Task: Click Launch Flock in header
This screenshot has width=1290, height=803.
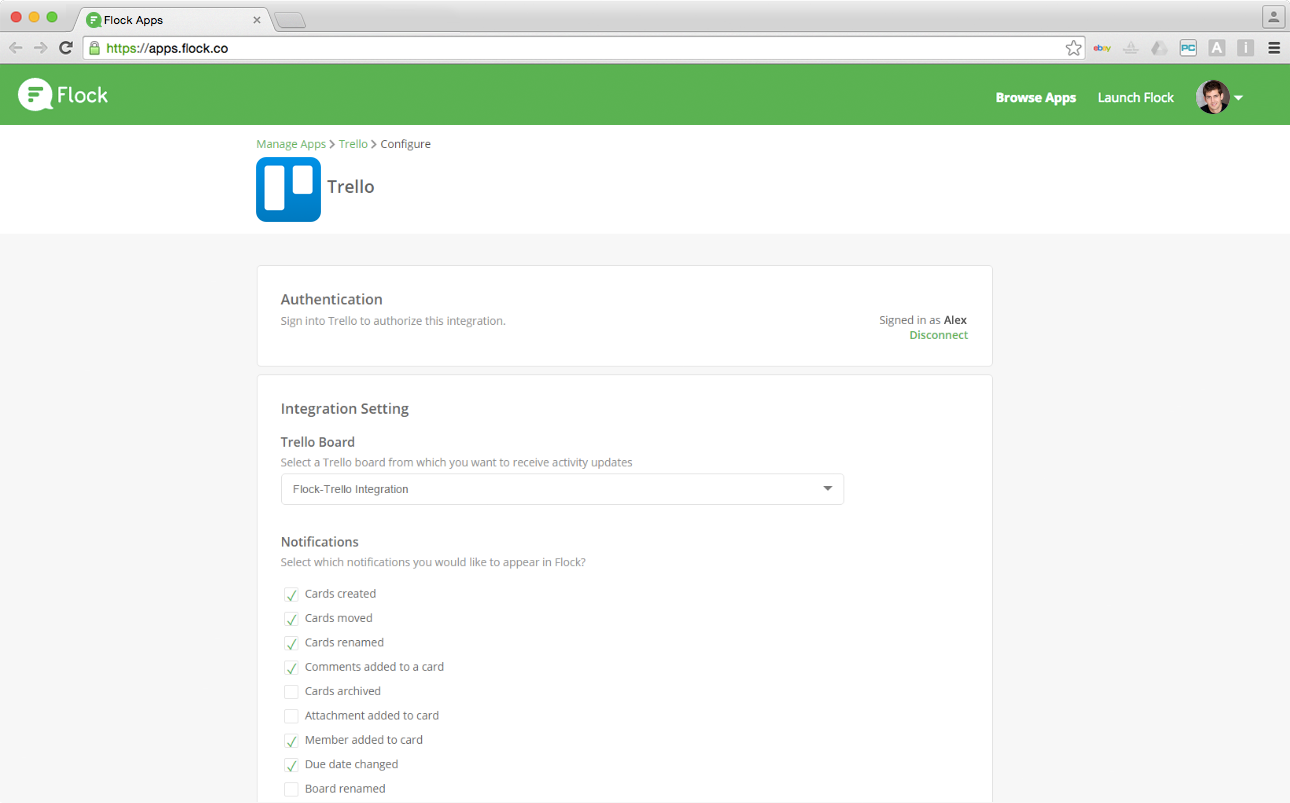Action: pos(1136,97)
